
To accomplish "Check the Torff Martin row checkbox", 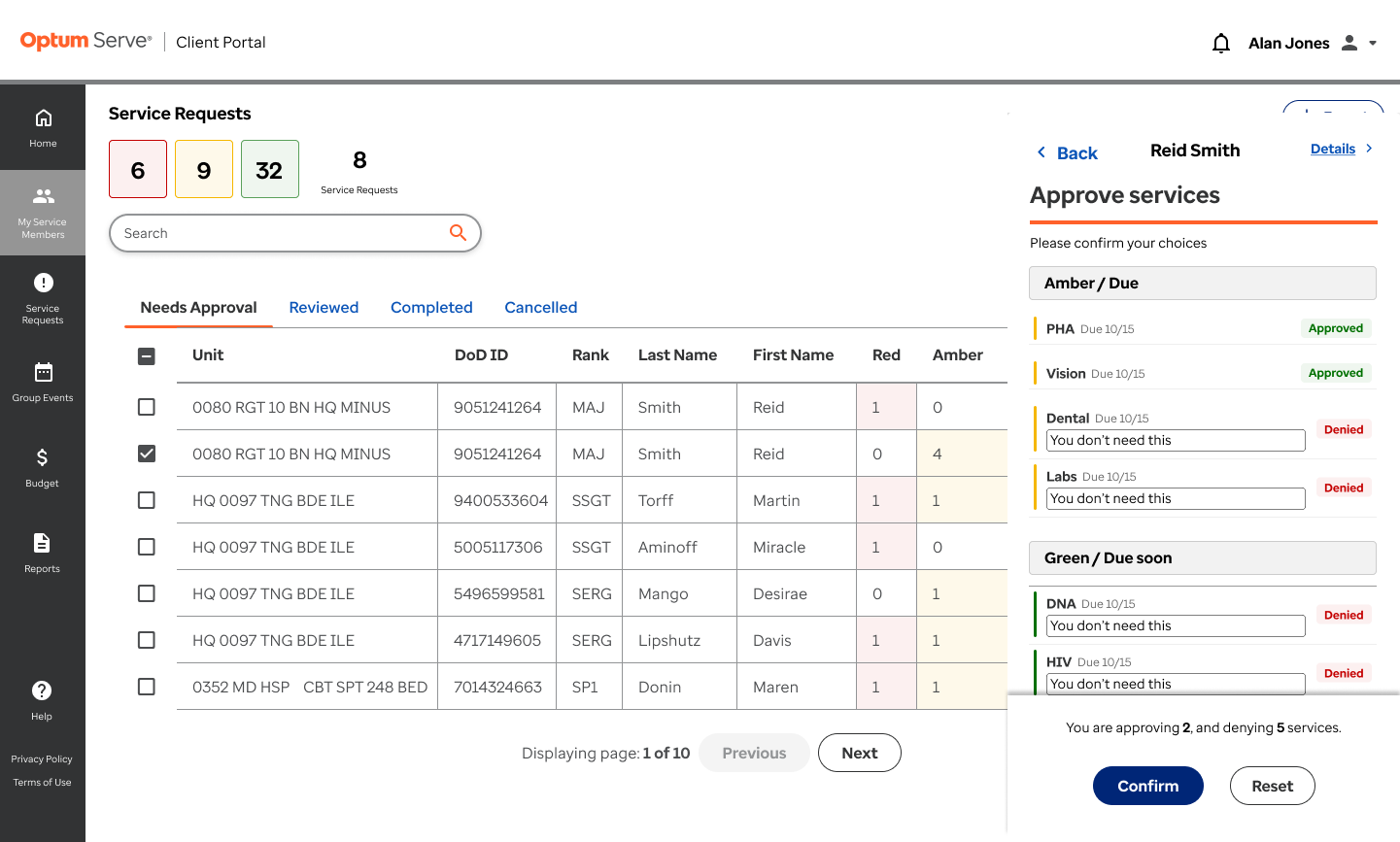I will pyautogui.click(x=147, y=500).
